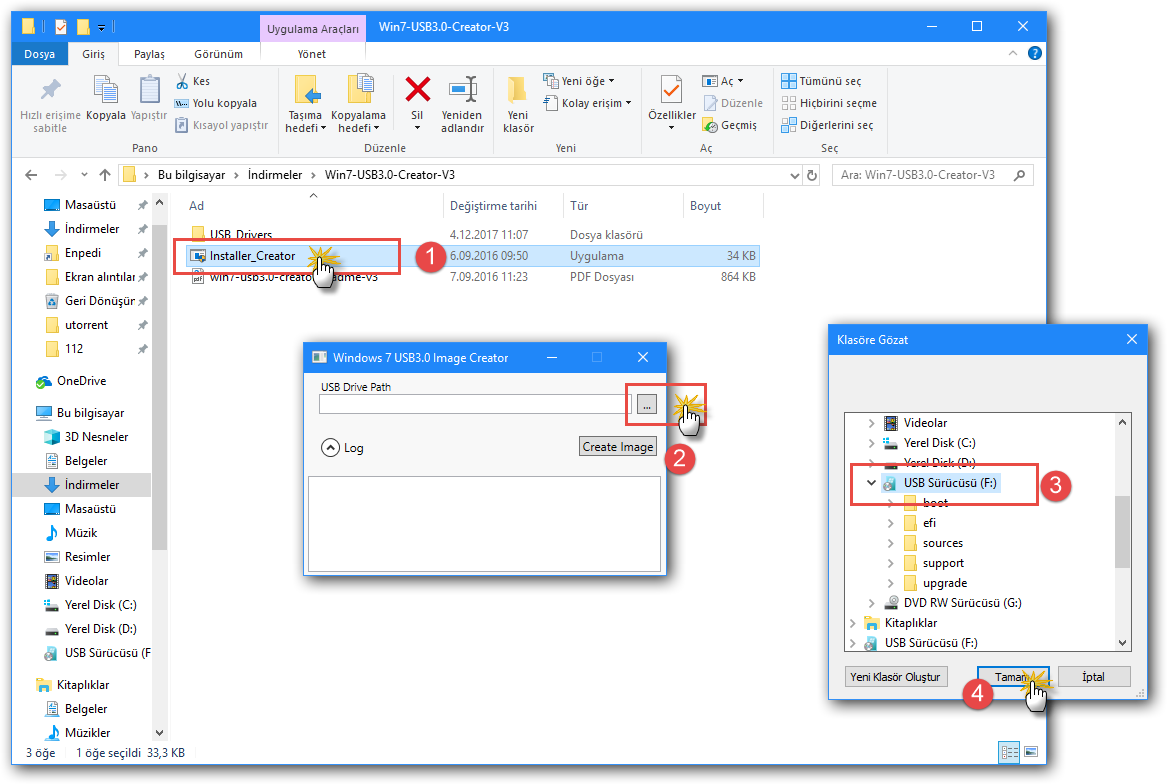Click Tümünü seç to select all

pyautogui.click(x=821, y=81)
